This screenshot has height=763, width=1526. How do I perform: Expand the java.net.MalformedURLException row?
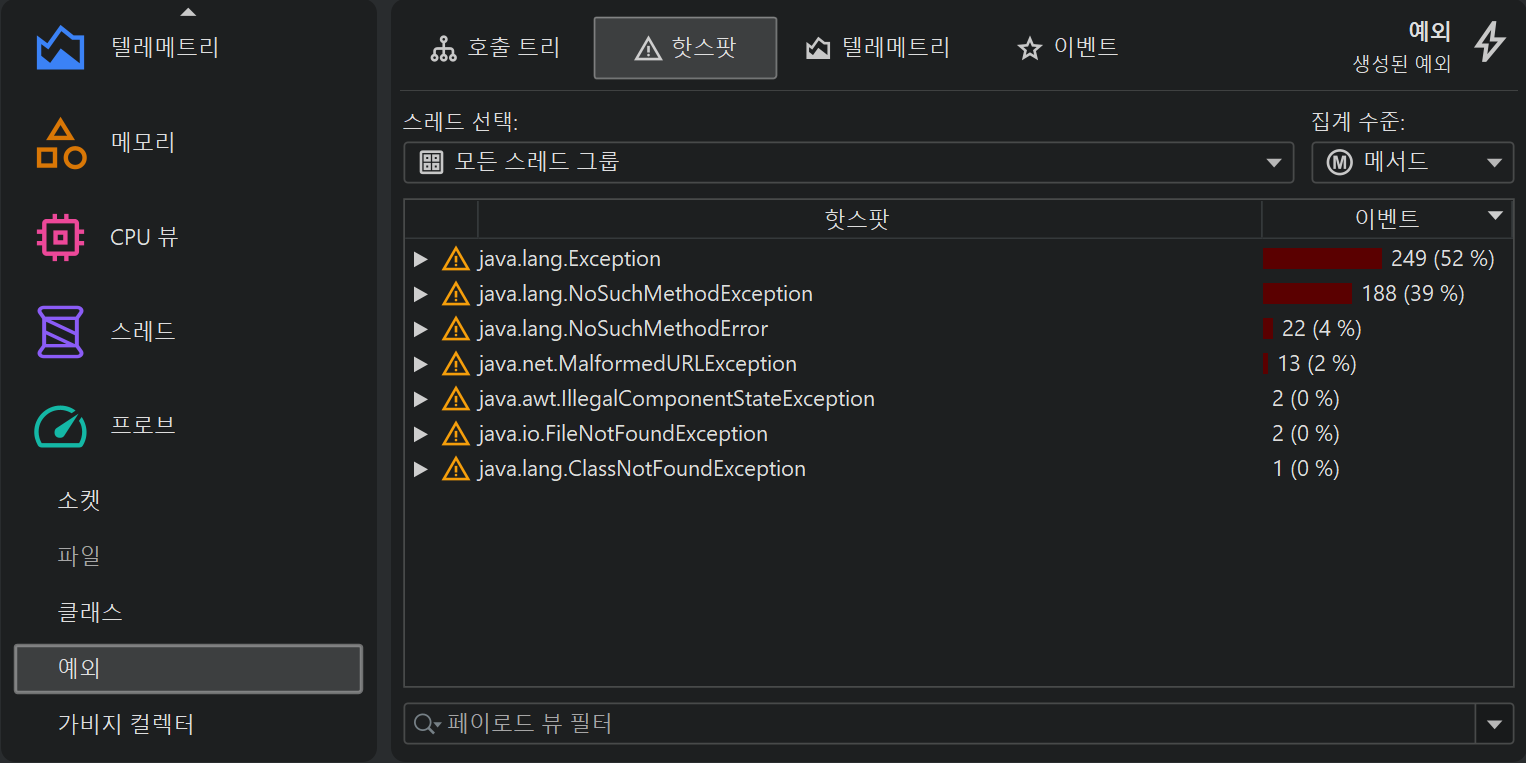tap(420, 364)
